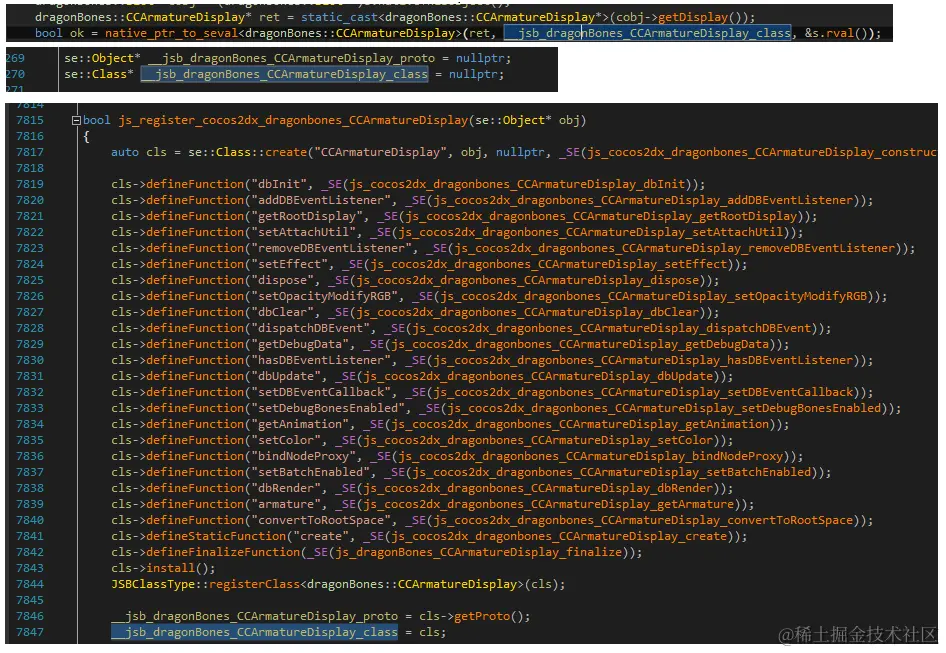Click line number 7830

(30, 360)
